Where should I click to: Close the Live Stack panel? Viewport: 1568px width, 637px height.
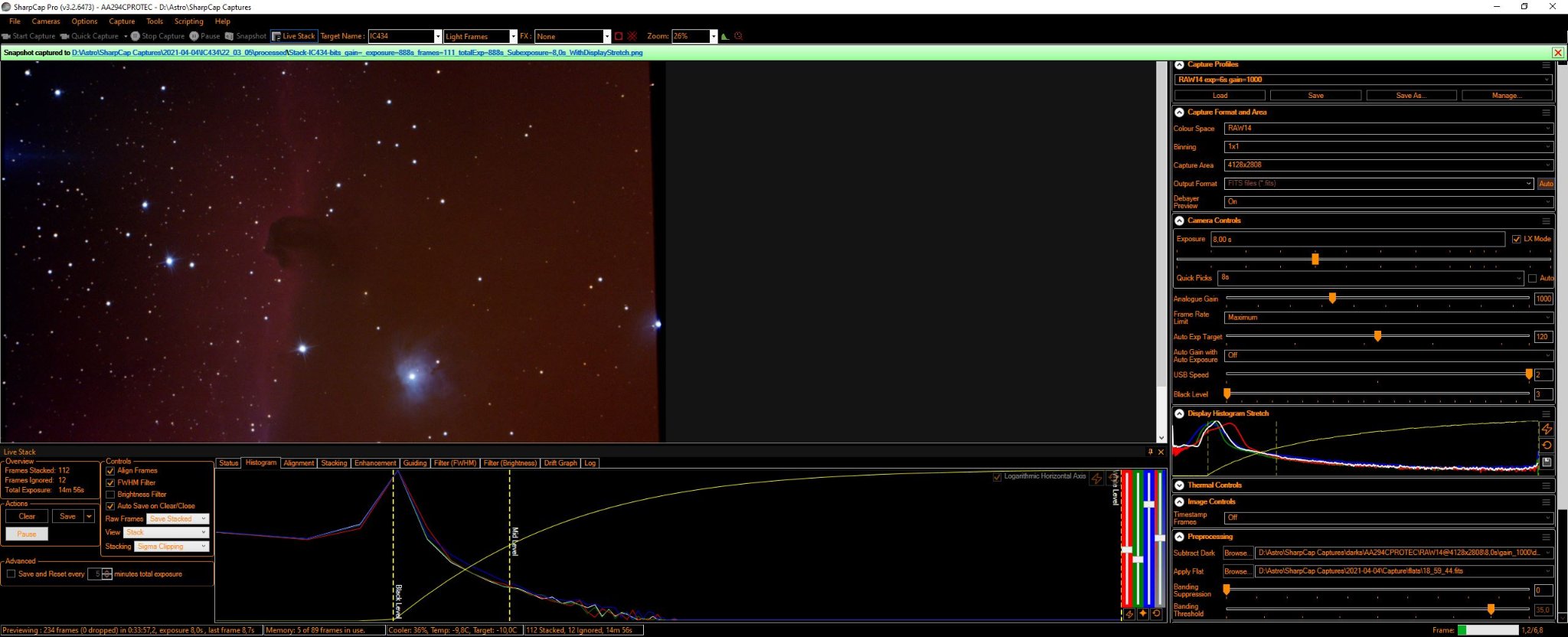[x=1161, y=452]
